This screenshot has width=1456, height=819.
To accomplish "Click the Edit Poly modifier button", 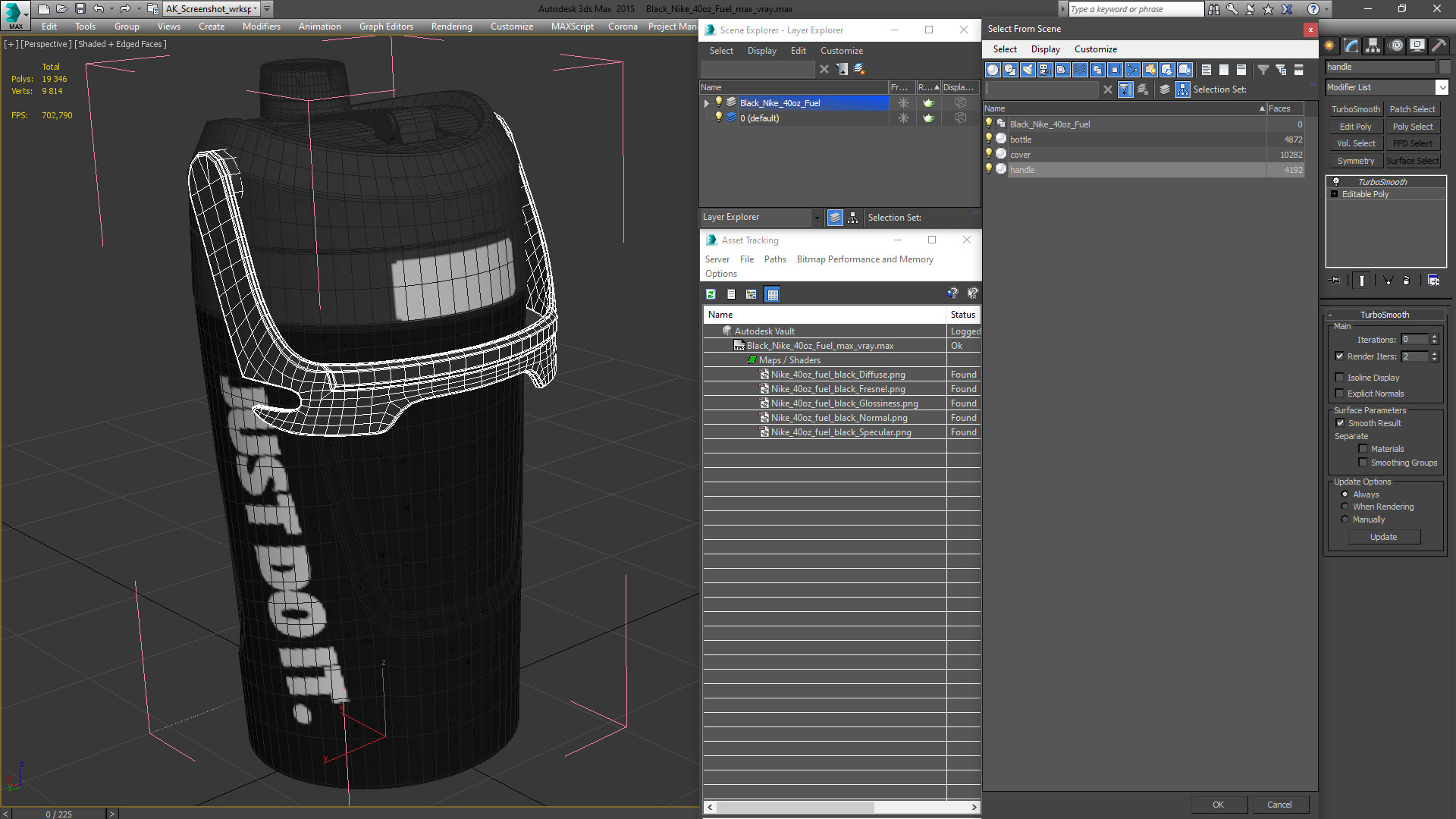I will (1355, 127).
